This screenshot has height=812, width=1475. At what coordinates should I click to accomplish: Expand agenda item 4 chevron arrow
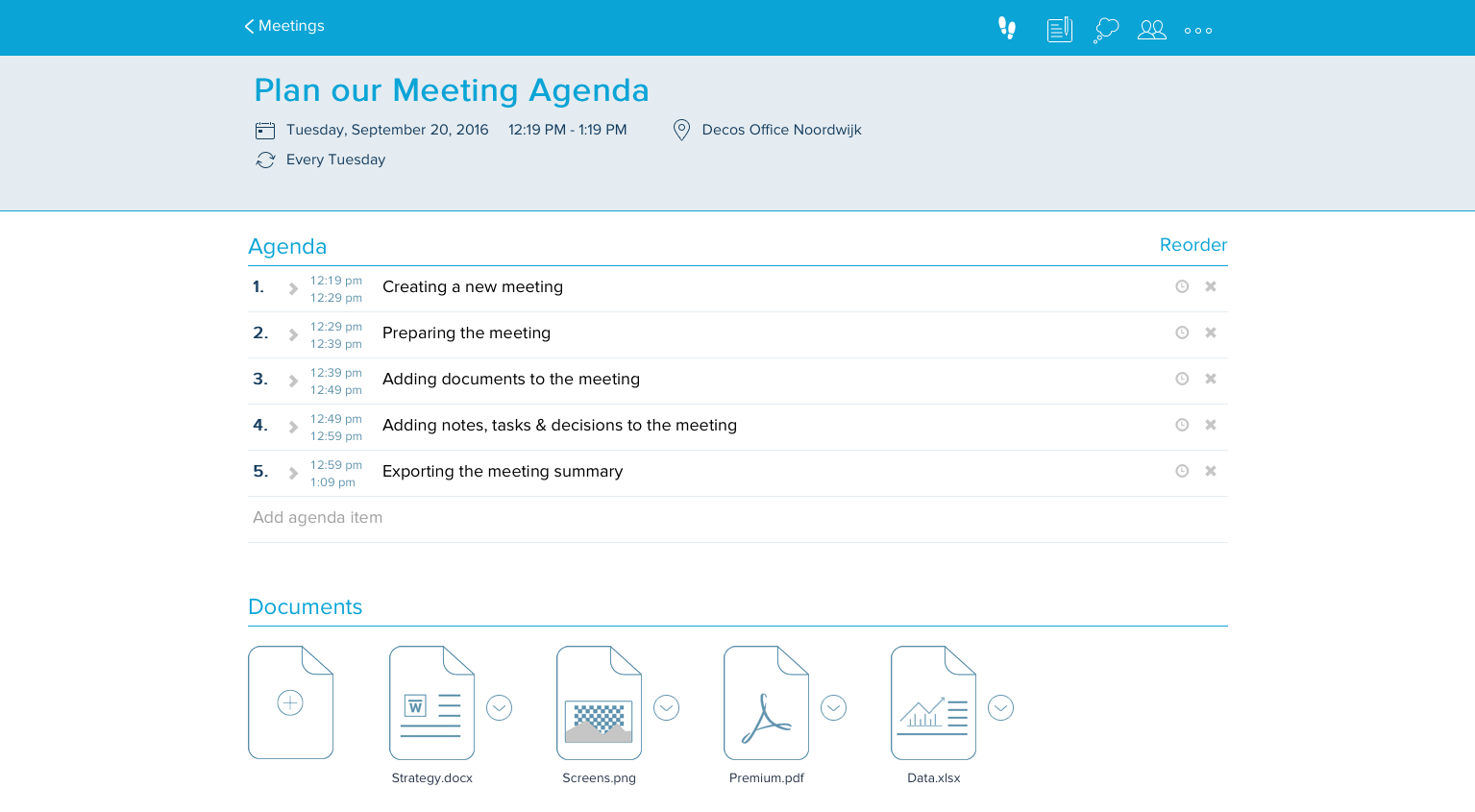coord(293,427)
